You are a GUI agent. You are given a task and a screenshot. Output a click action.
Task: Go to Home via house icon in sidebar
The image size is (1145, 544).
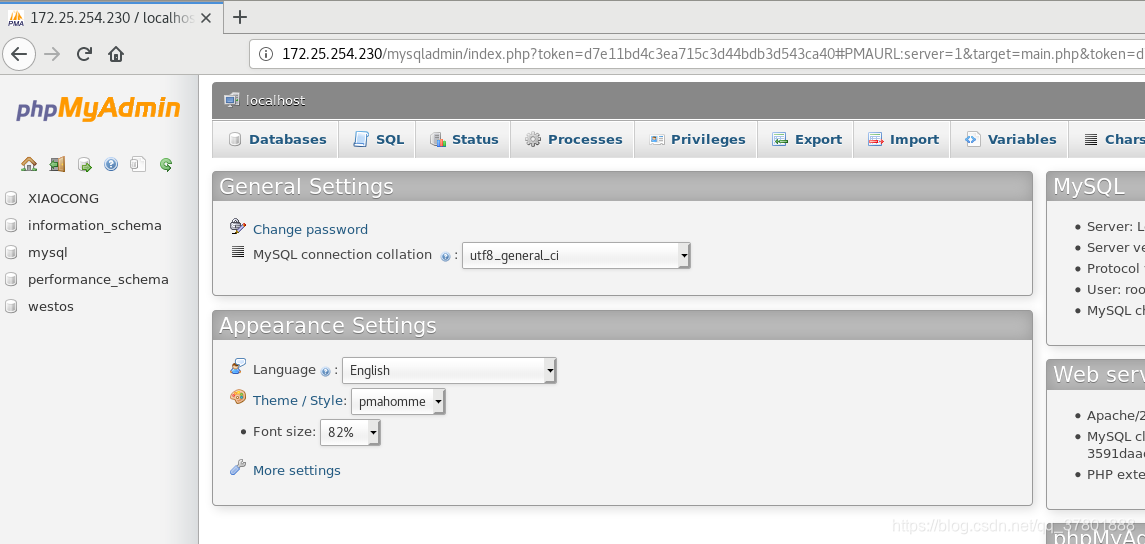(x=29, y=164)
